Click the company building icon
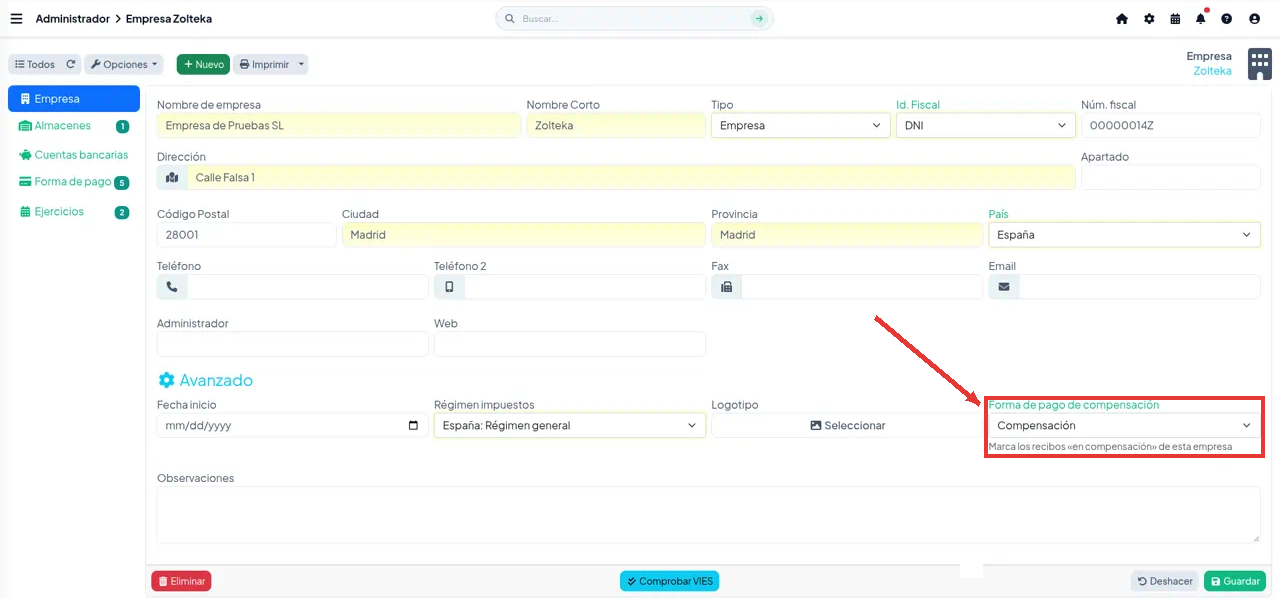 (x=1259, y=63)
